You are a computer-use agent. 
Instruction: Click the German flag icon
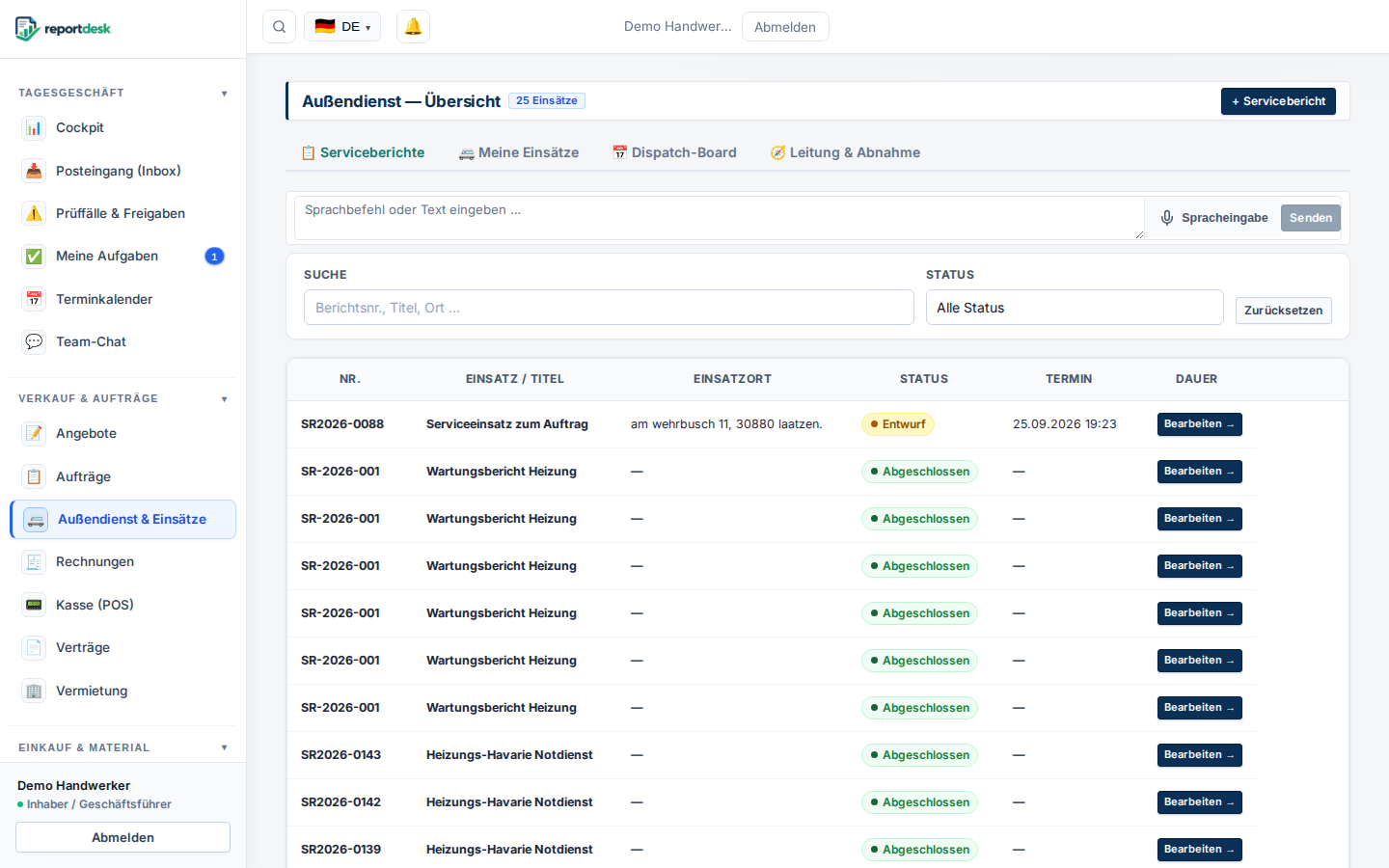pyautogui.click(x=325, y=27)
